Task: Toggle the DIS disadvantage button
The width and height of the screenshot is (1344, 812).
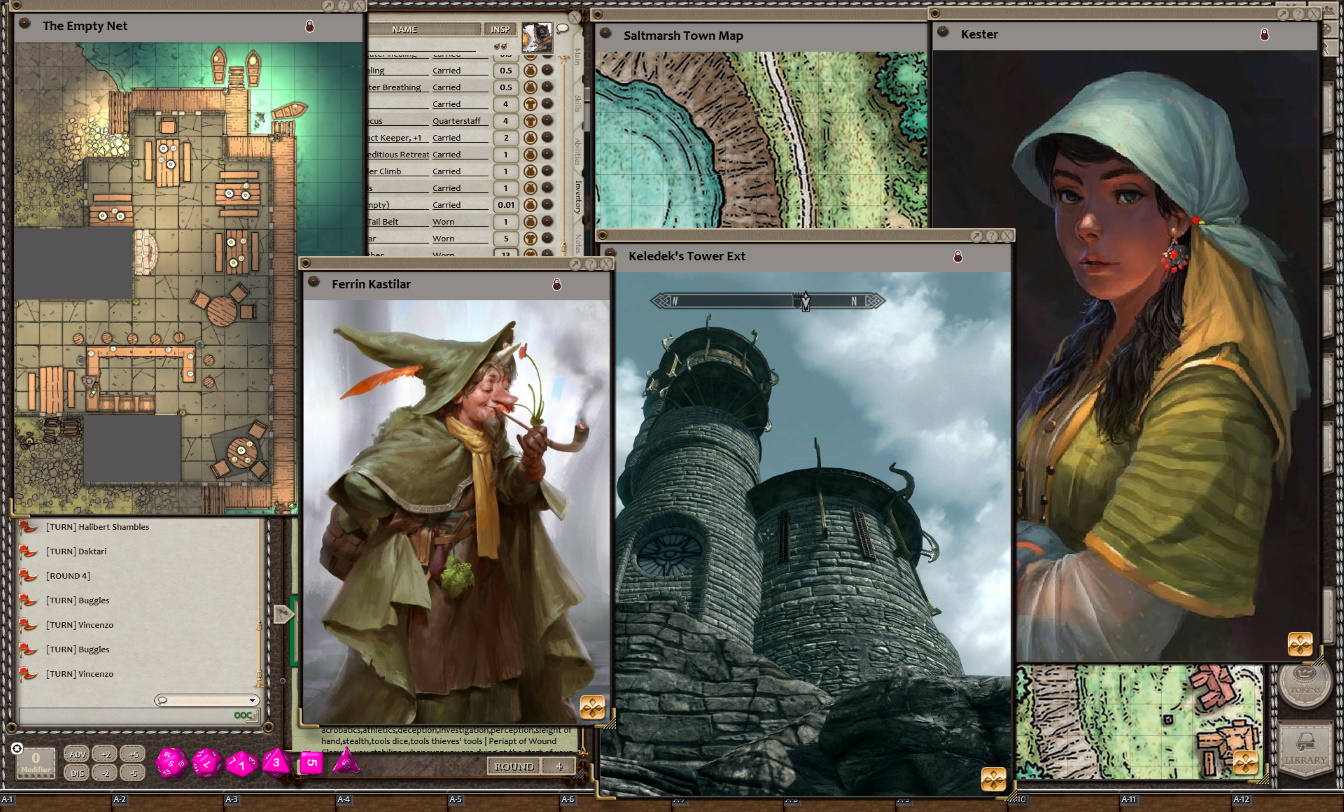Action: [76, 772]
